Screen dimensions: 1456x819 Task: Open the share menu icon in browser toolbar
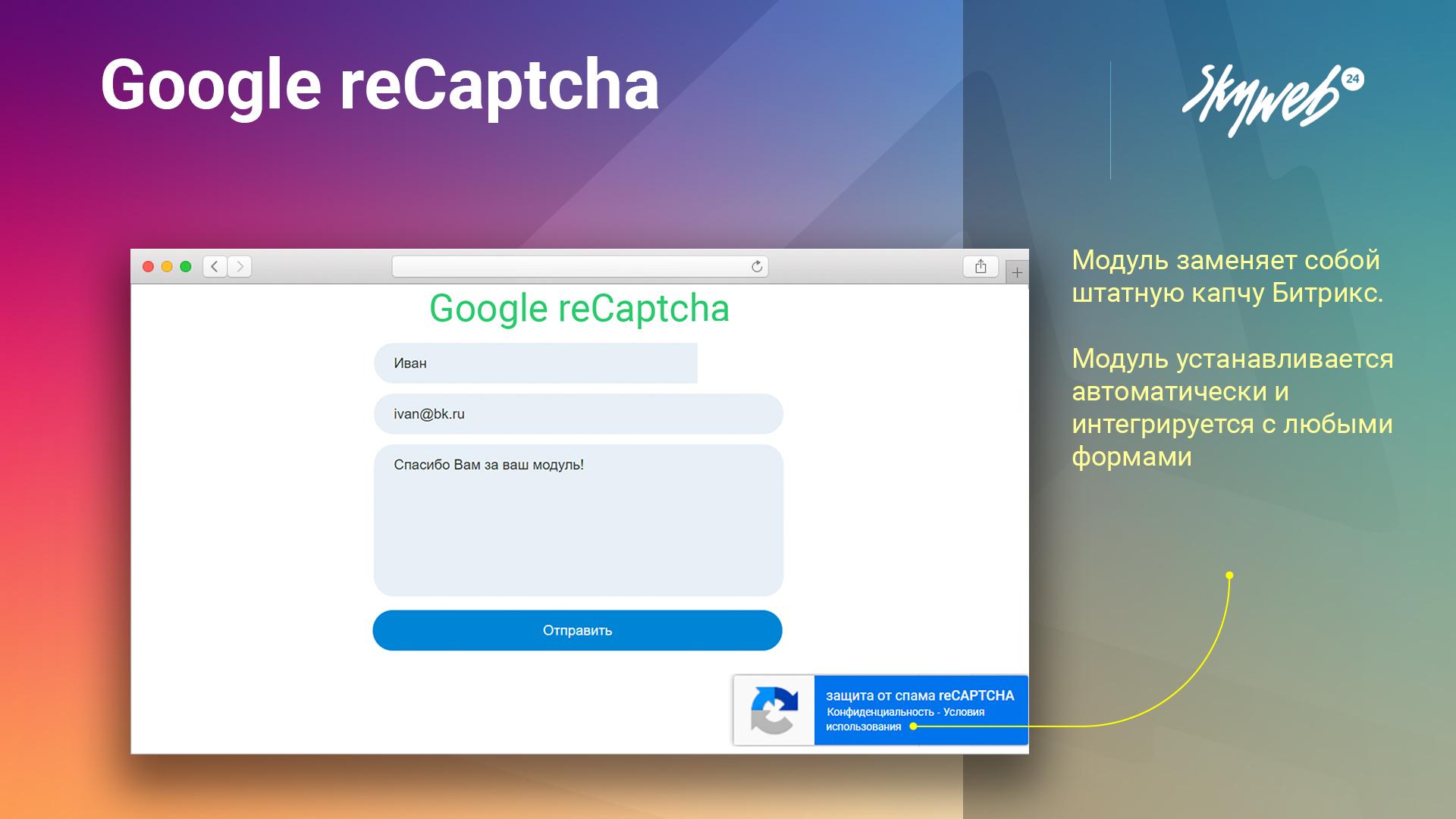click(x=981, y=266)
